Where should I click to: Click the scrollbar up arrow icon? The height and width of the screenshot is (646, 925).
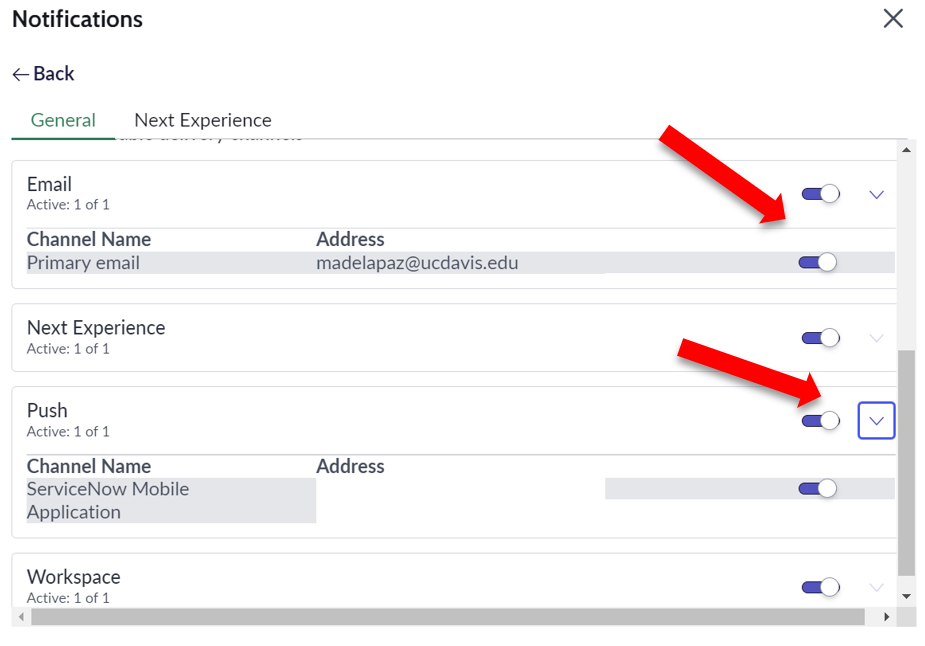[906, 149]
